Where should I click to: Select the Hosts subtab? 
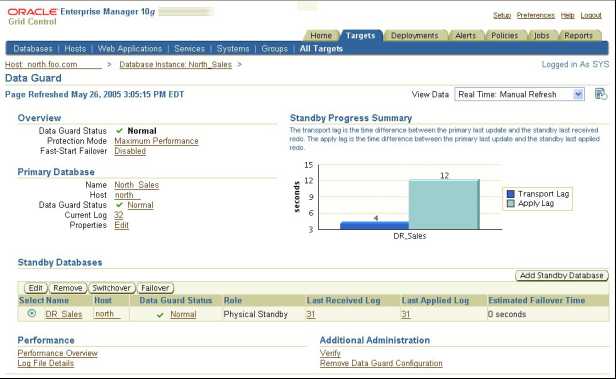coord(75,49)
